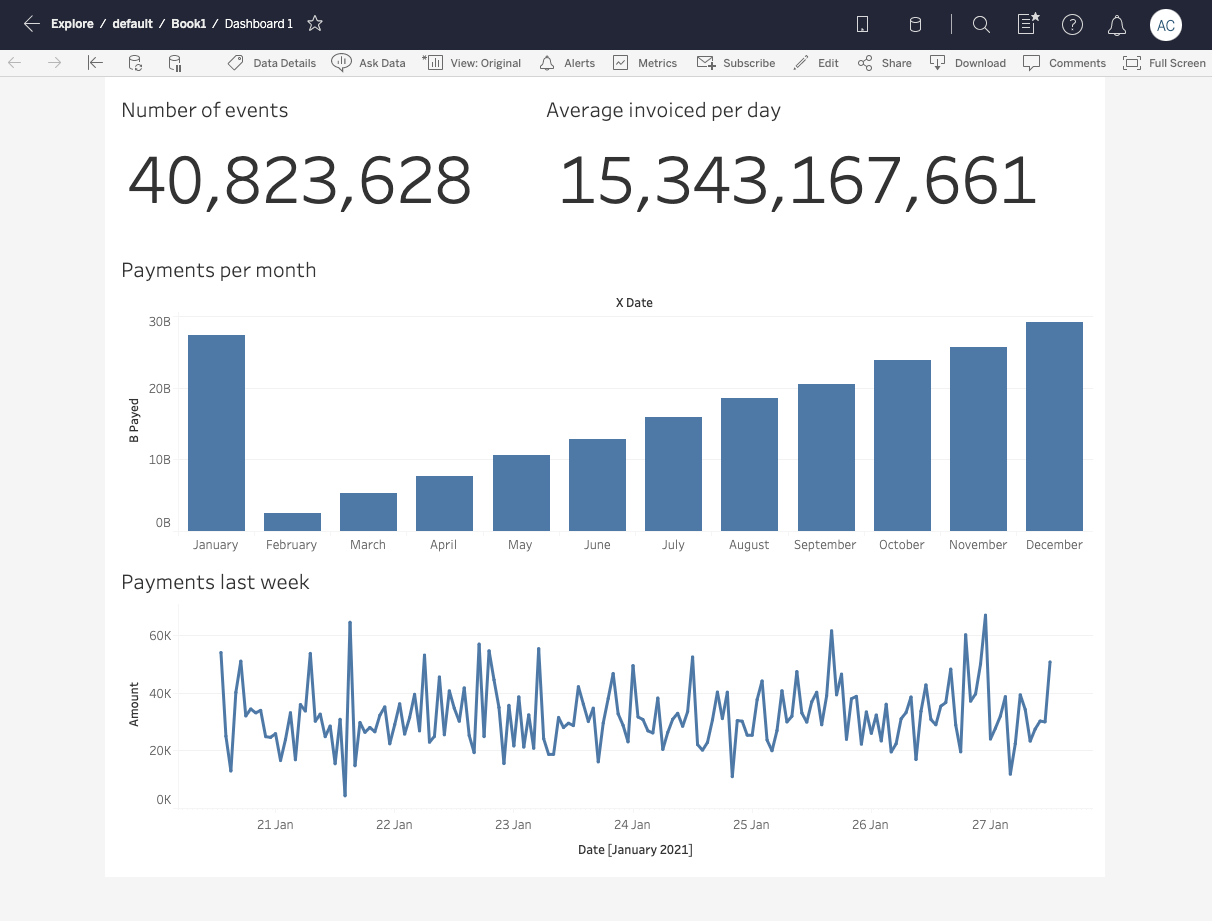Open the Comments pane
The width and height of the screenshot is (1212, 921).
[1064, 63]
